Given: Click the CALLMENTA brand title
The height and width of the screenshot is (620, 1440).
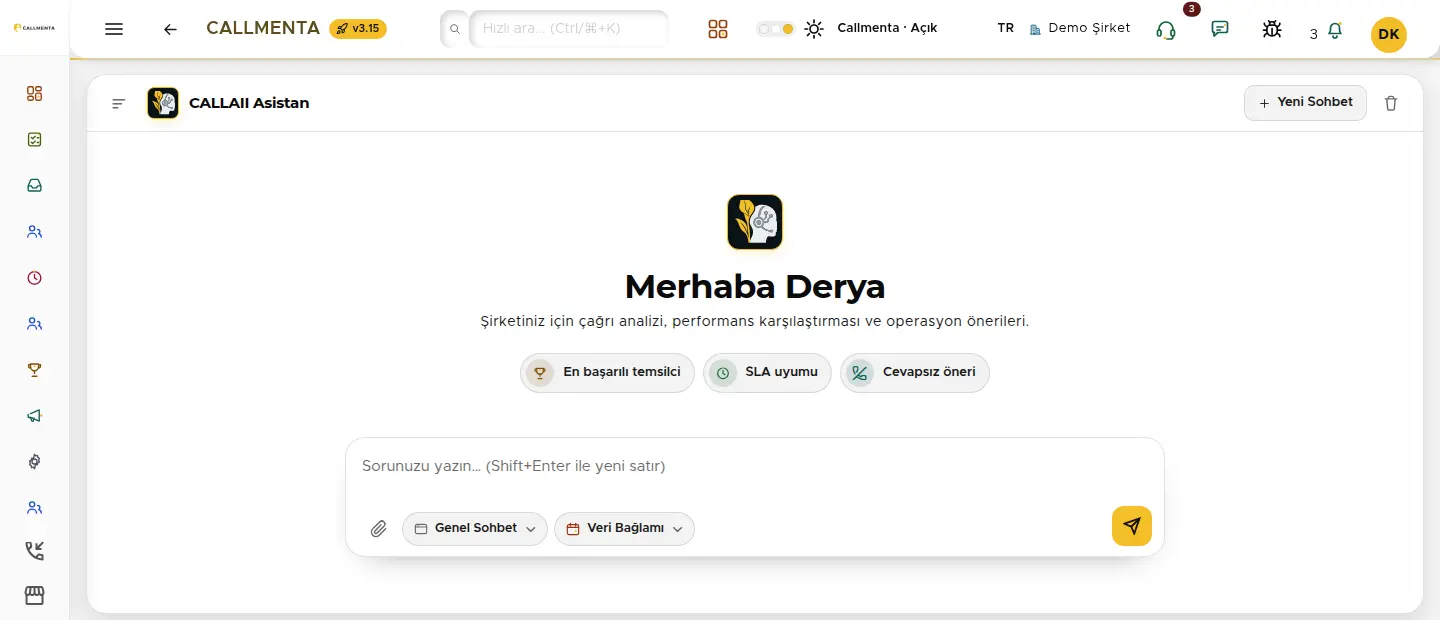Looking at the screenshot, I should 263,28.
